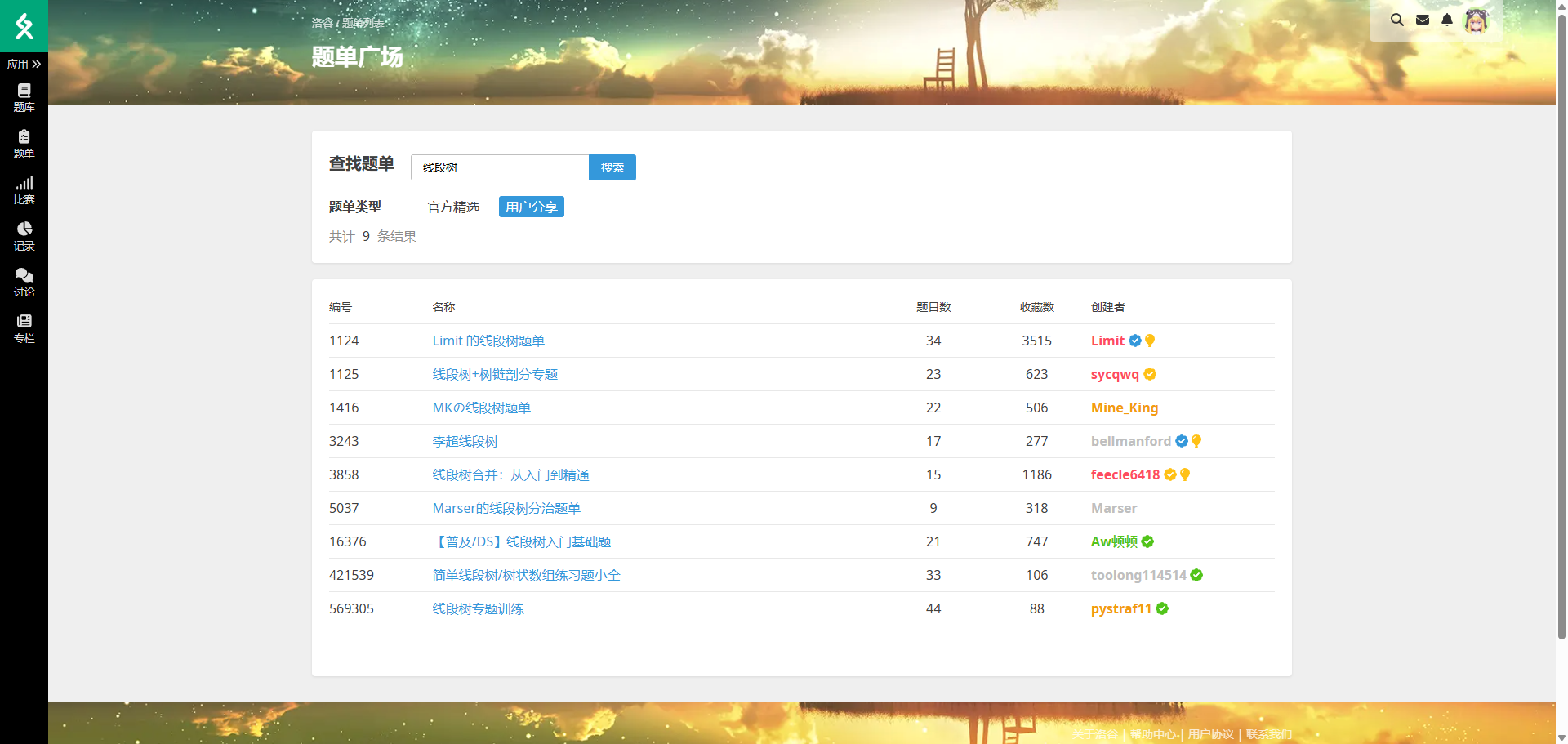Viewport: 1568px width, 744px height.
Task: Collapse the sidebar with the » arrow
Action: [x=37, y=64]
